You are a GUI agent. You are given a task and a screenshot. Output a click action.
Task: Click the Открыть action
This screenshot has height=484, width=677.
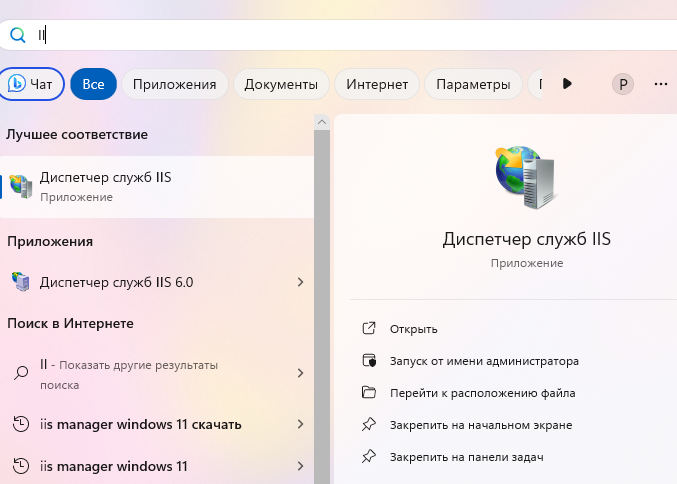413,329
